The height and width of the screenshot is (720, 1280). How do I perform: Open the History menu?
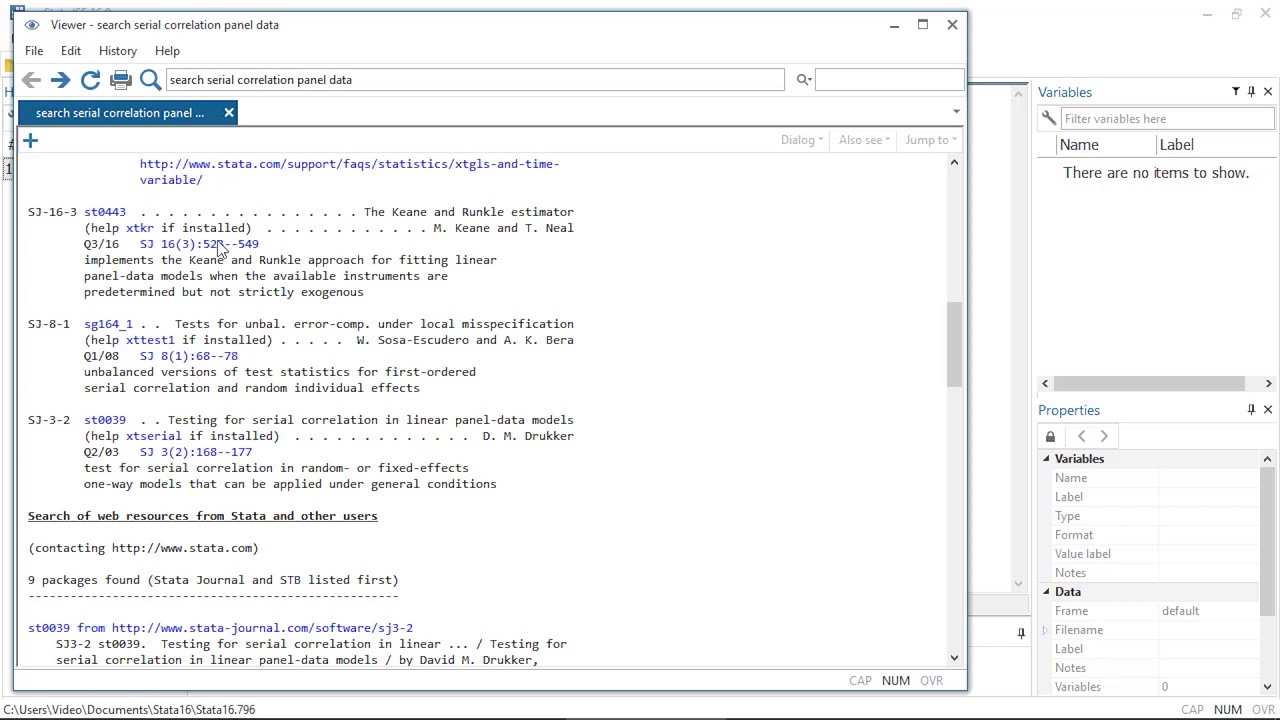tap(118, 51)
